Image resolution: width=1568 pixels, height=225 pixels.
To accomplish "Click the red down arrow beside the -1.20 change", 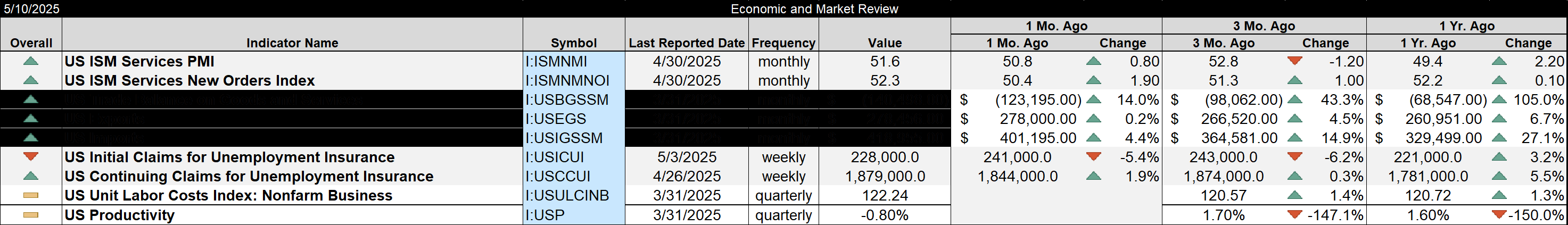I will point(1295,61).
